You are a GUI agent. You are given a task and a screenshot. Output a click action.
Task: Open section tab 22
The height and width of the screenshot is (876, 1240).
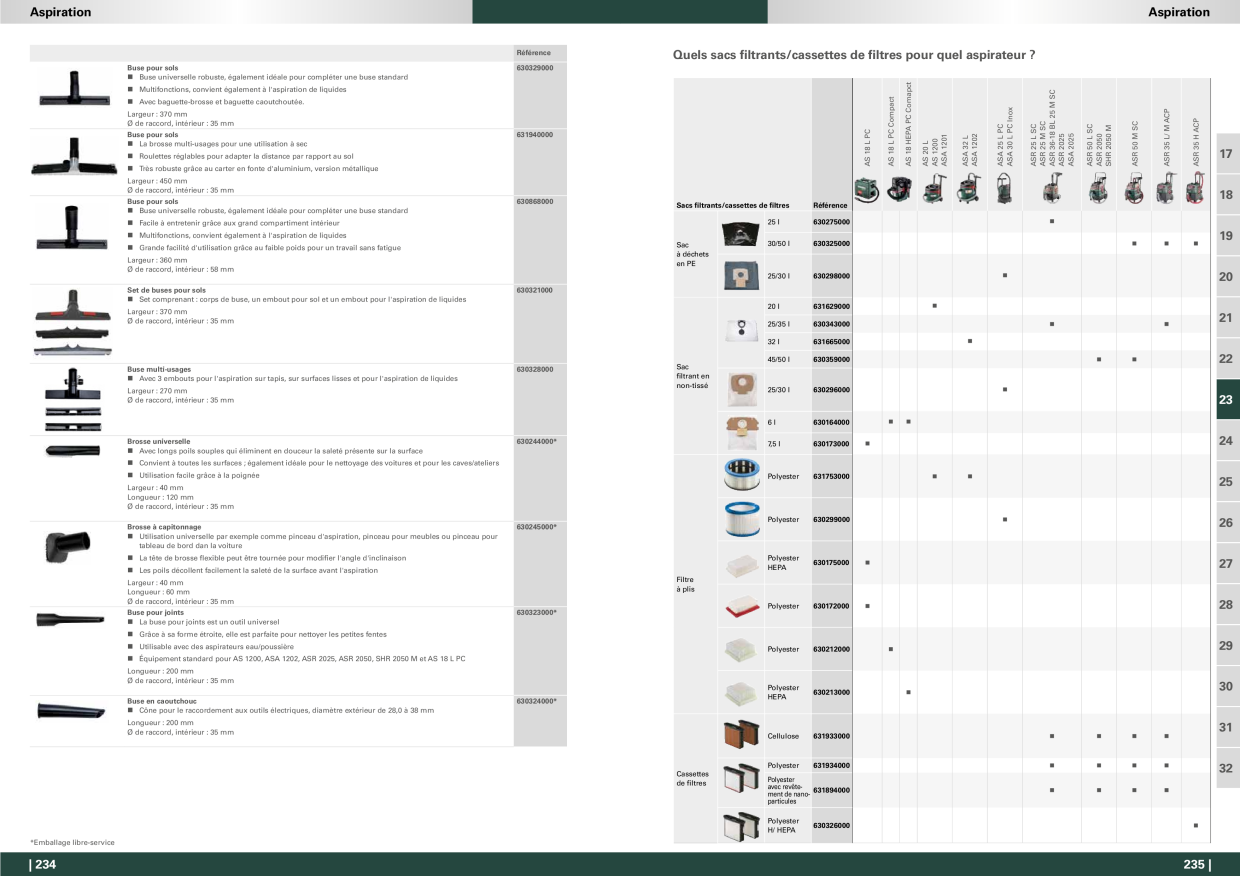[1226, 359]
